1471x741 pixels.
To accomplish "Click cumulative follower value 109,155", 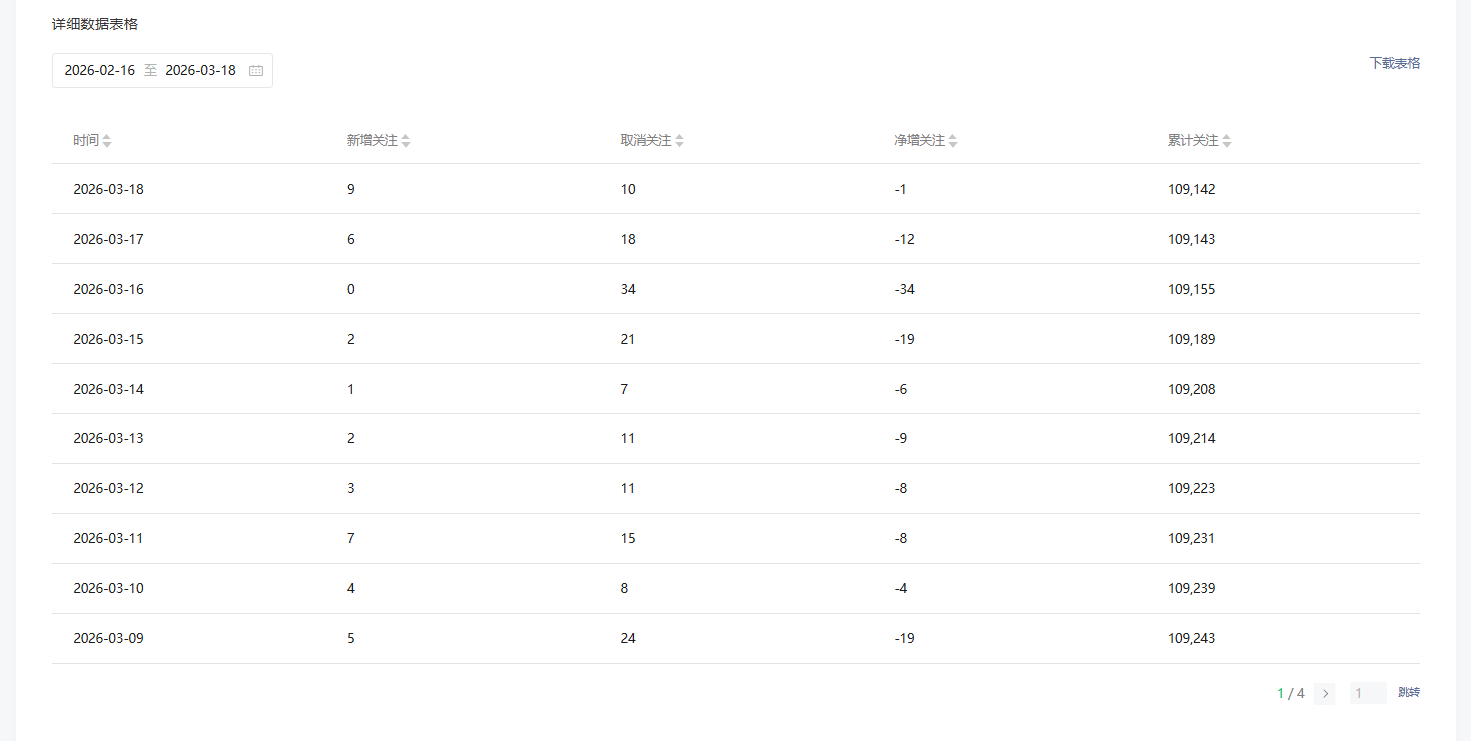I will click(1191, 289).
